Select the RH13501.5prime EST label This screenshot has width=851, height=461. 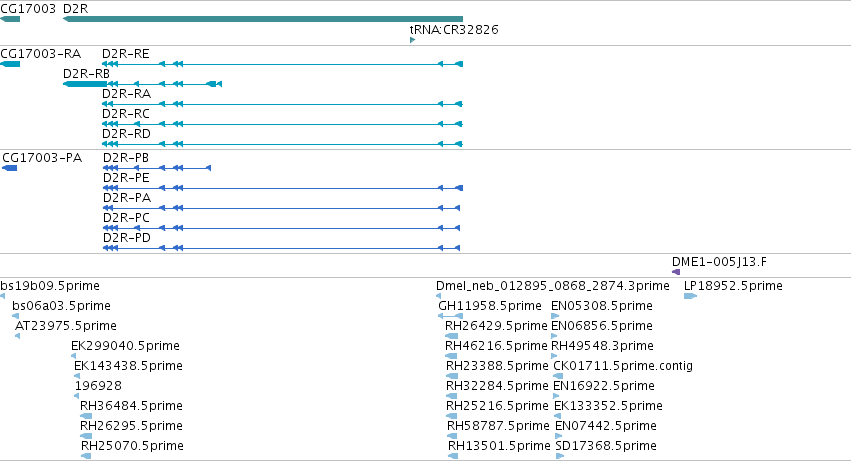coord(499,447)
